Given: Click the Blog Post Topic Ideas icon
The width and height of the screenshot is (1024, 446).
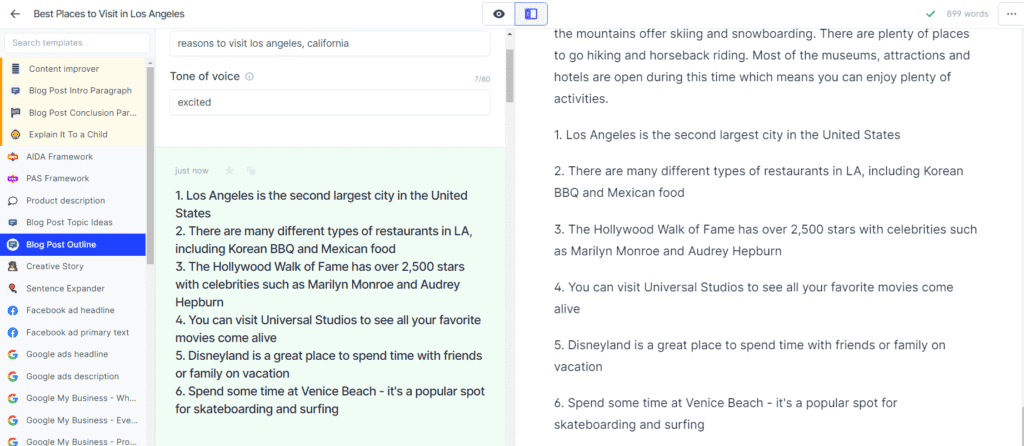Looking at the screenshot, I should click(12, 223).
